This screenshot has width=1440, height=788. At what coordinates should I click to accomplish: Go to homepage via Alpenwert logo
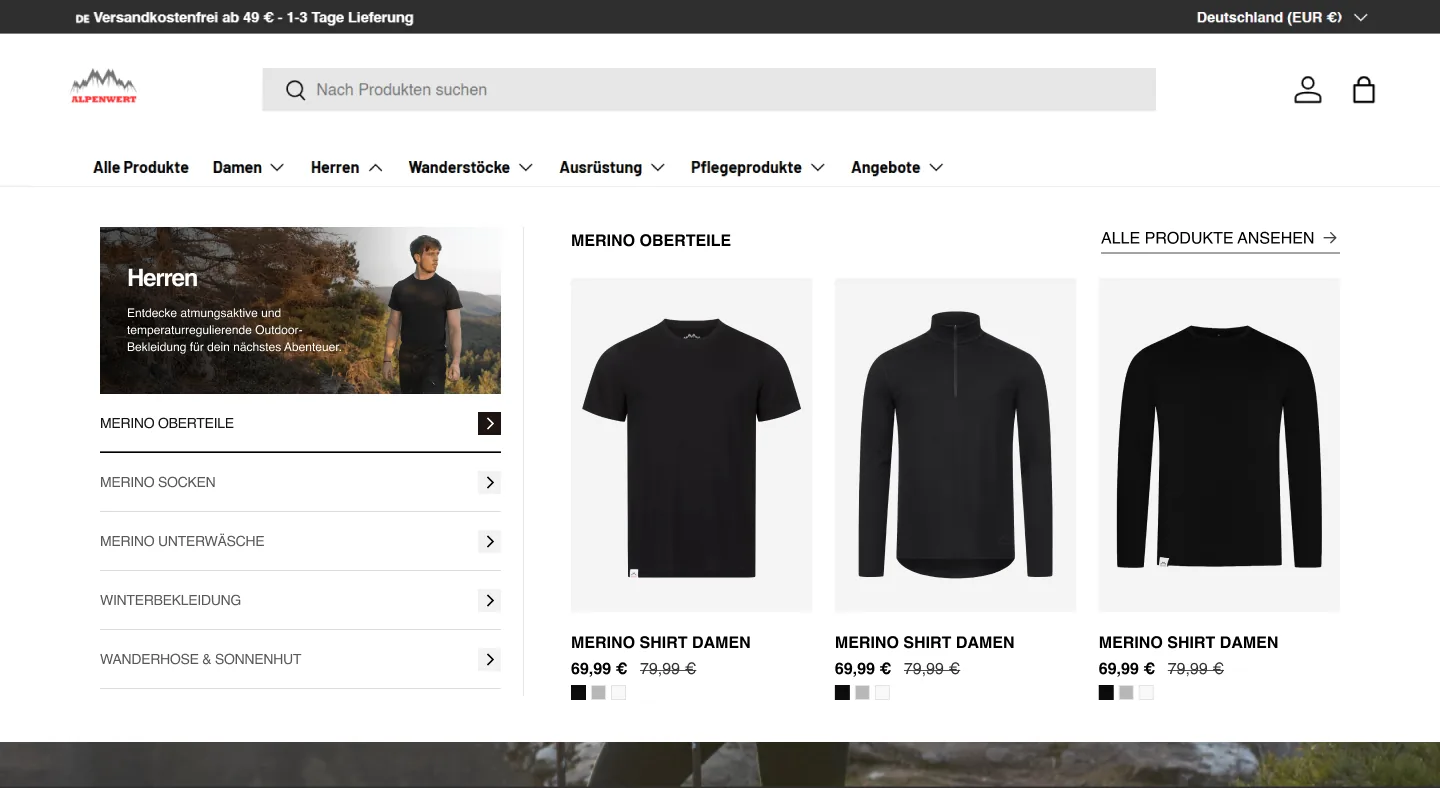(x=104, y=87)
